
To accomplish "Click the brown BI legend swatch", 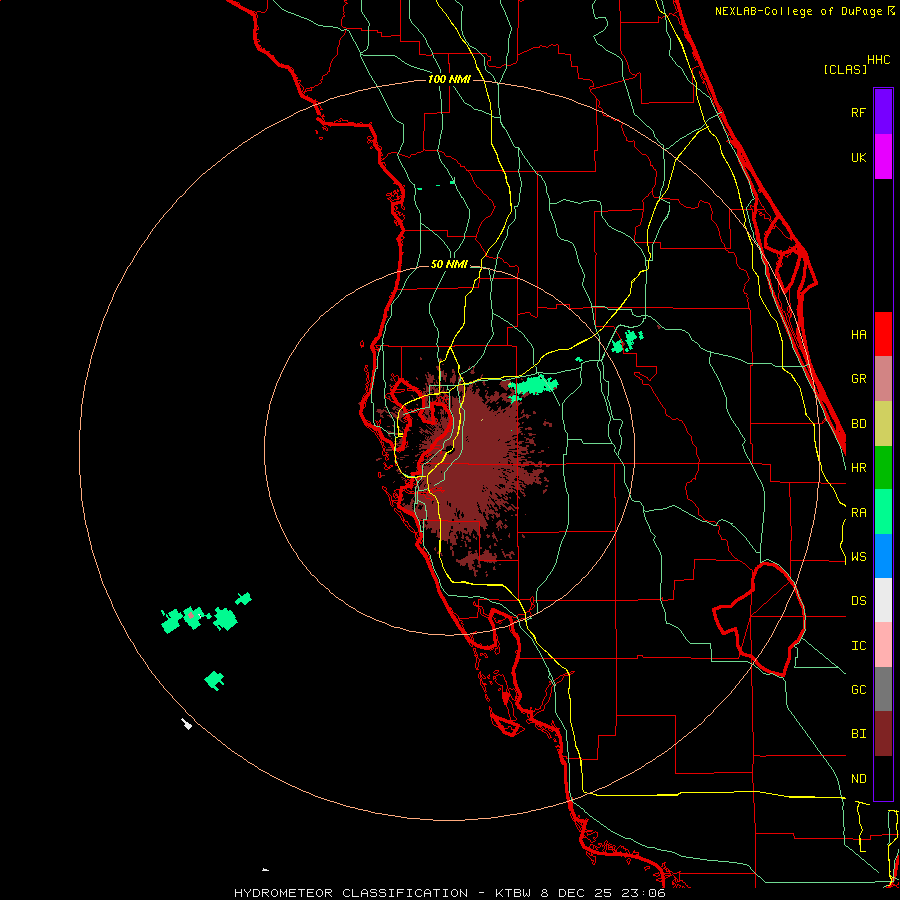I will coord(883,734).
